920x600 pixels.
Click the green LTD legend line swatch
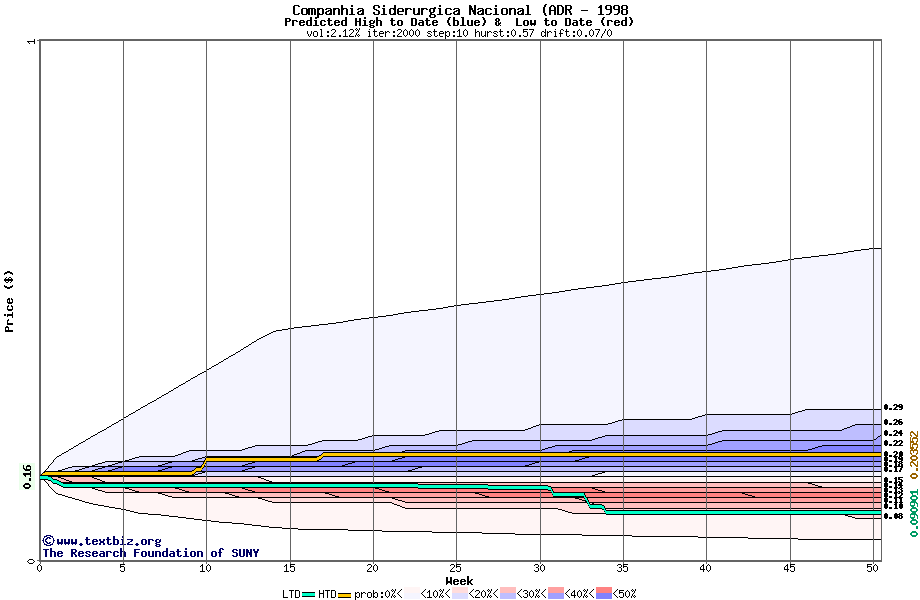309,594
